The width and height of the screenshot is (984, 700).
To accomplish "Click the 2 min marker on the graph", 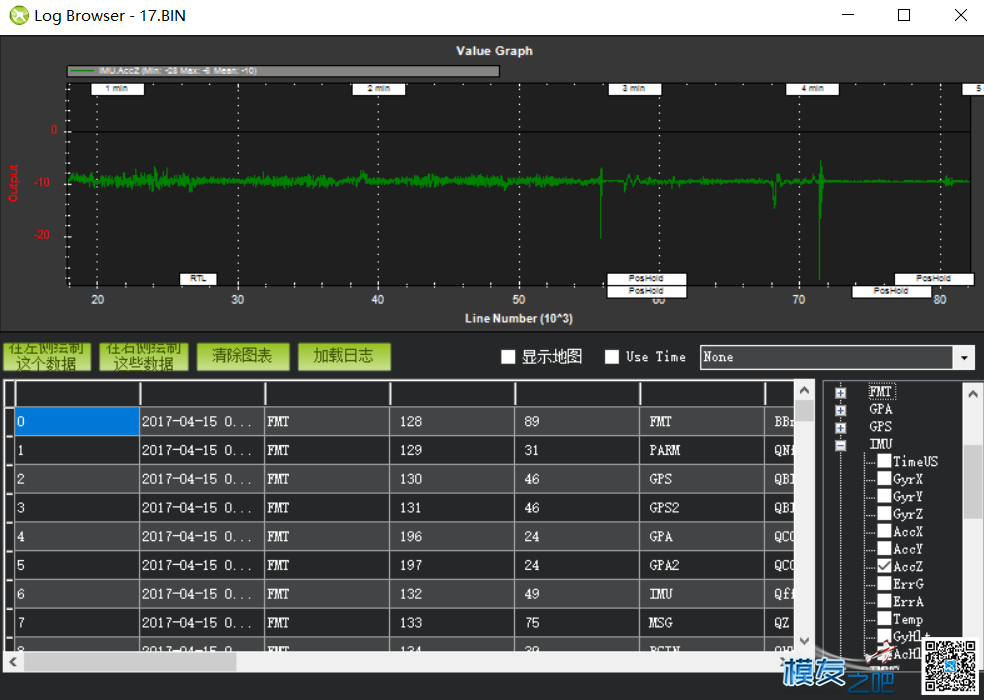I will click(378, 89).
